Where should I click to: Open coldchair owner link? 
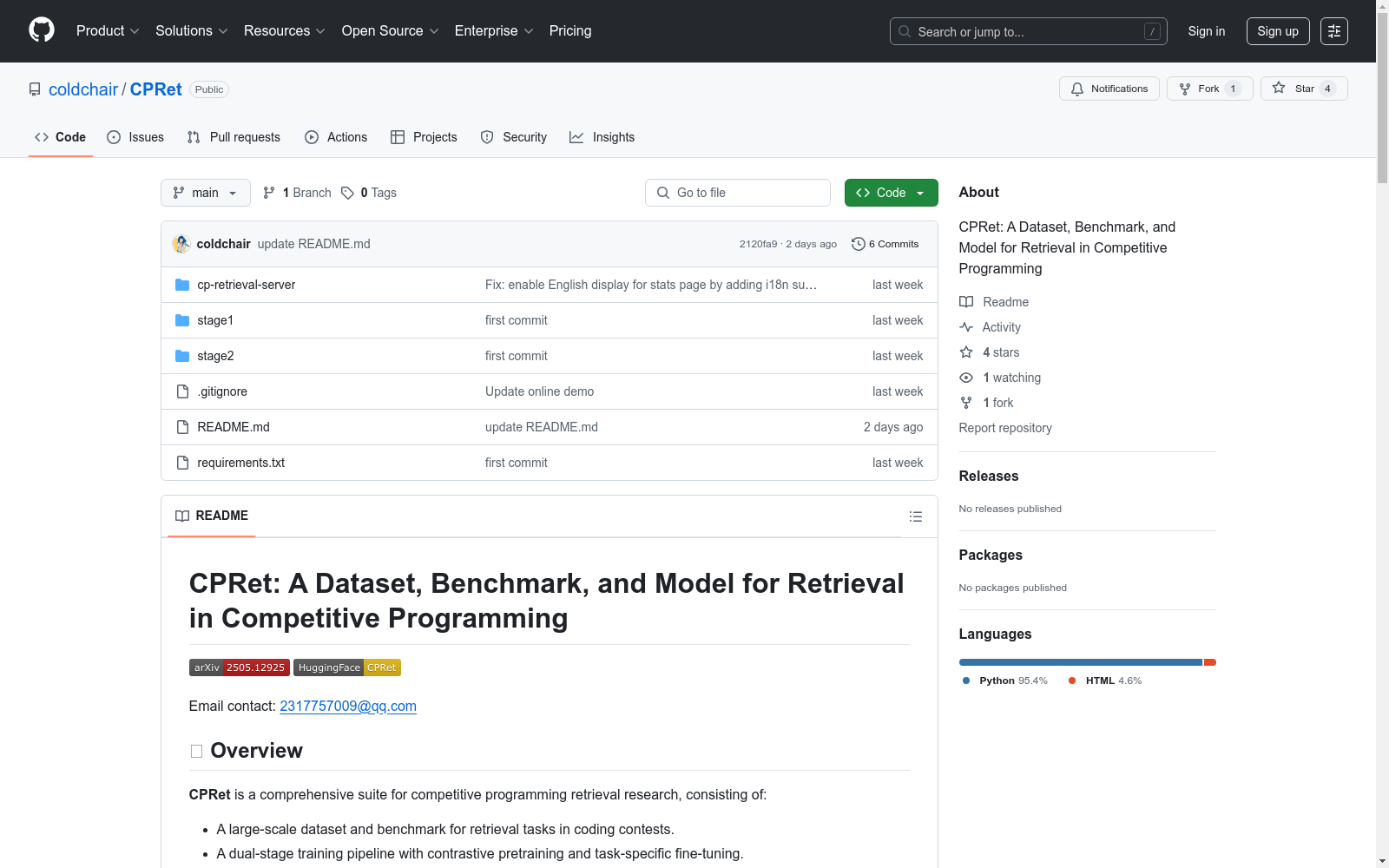click(83, 89)
